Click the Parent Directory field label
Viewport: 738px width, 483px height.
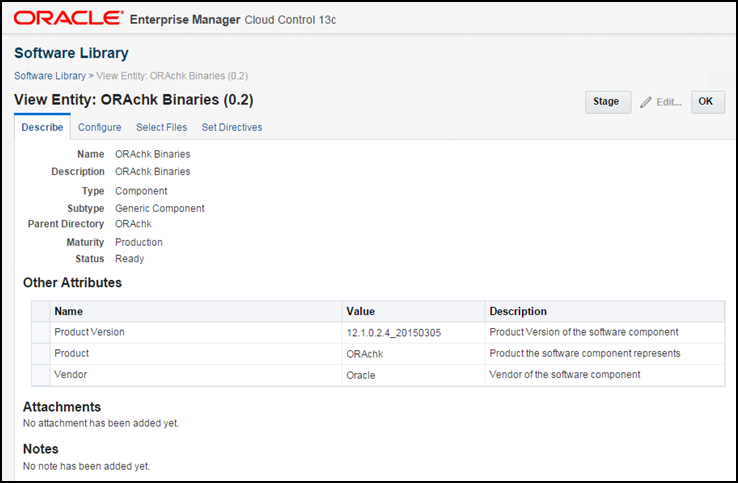[x=66, y=224]
